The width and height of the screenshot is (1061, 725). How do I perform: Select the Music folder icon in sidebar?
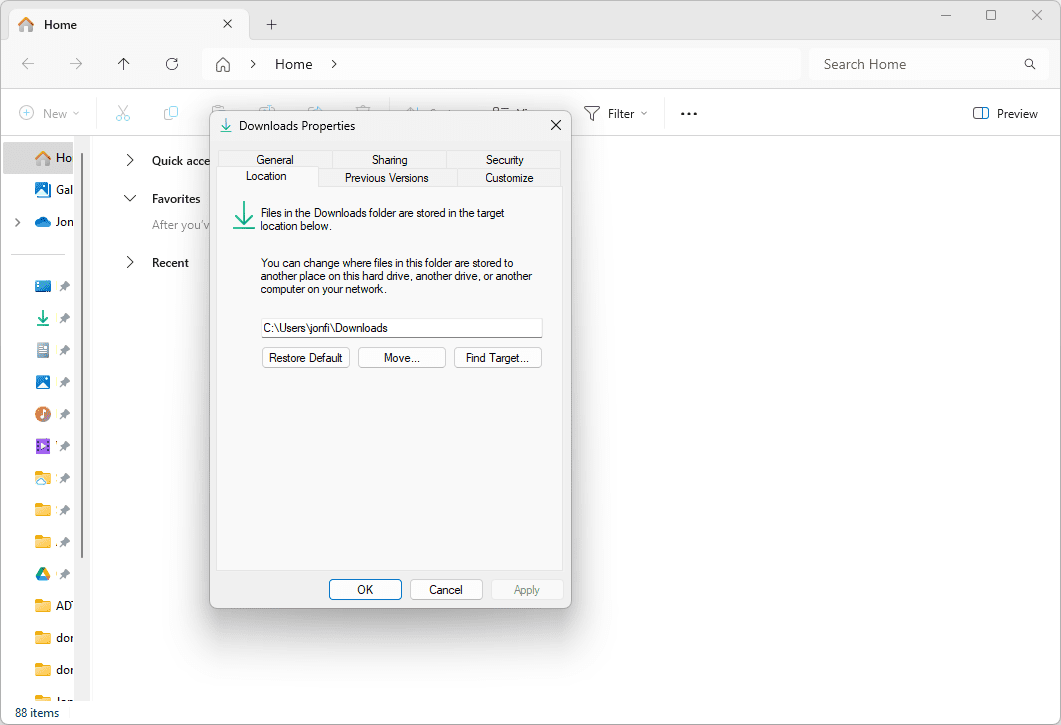(43, 414)
